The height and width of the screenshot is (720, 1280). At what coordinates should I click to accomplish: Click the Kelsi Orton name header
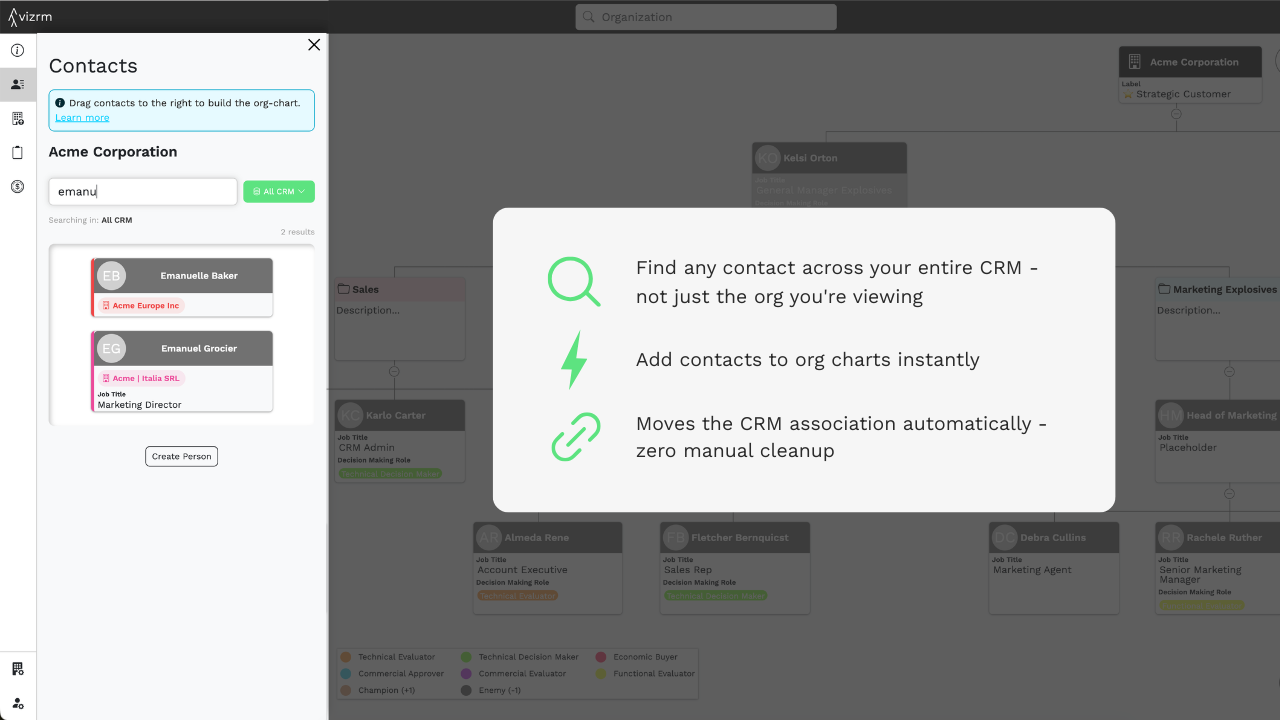point(811,158)
